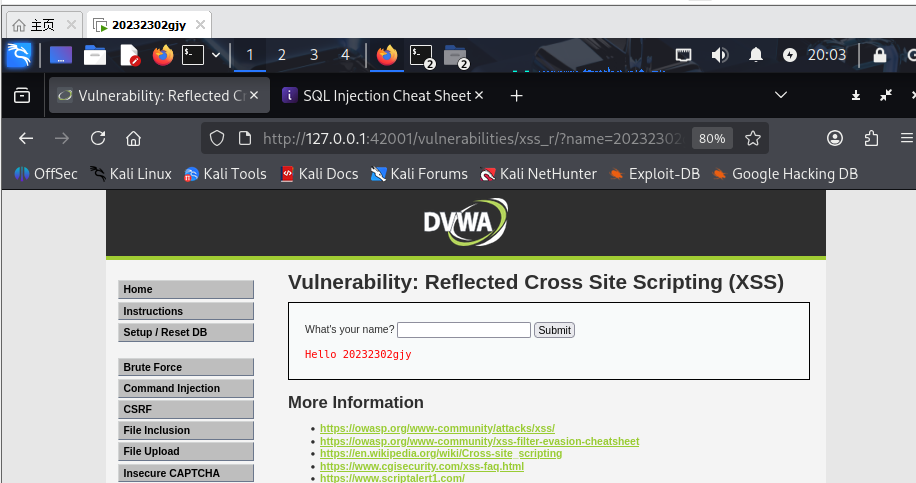Expand the list all tabs chevron

(x=781, y=95)
